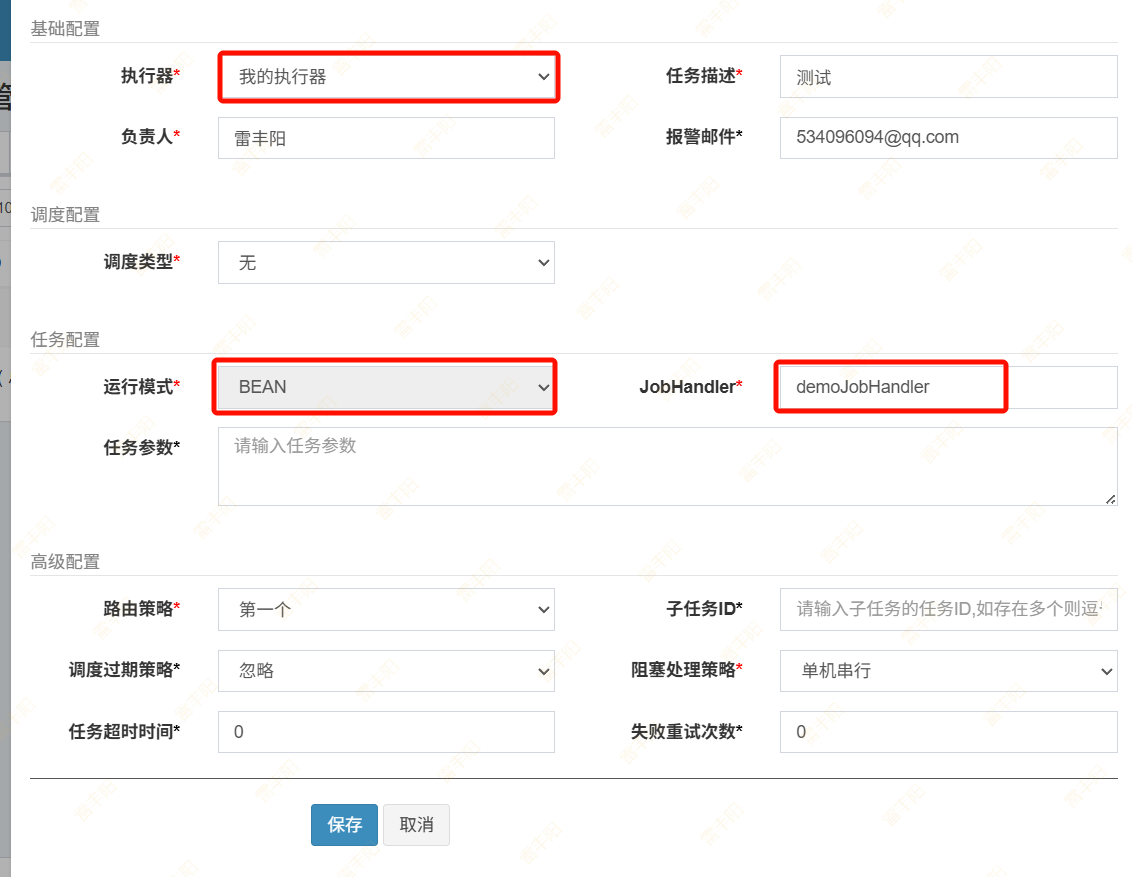Click the 失败重试次数 input field
Viewport: 1132px width, 877px height.
(x=948, y=732)
